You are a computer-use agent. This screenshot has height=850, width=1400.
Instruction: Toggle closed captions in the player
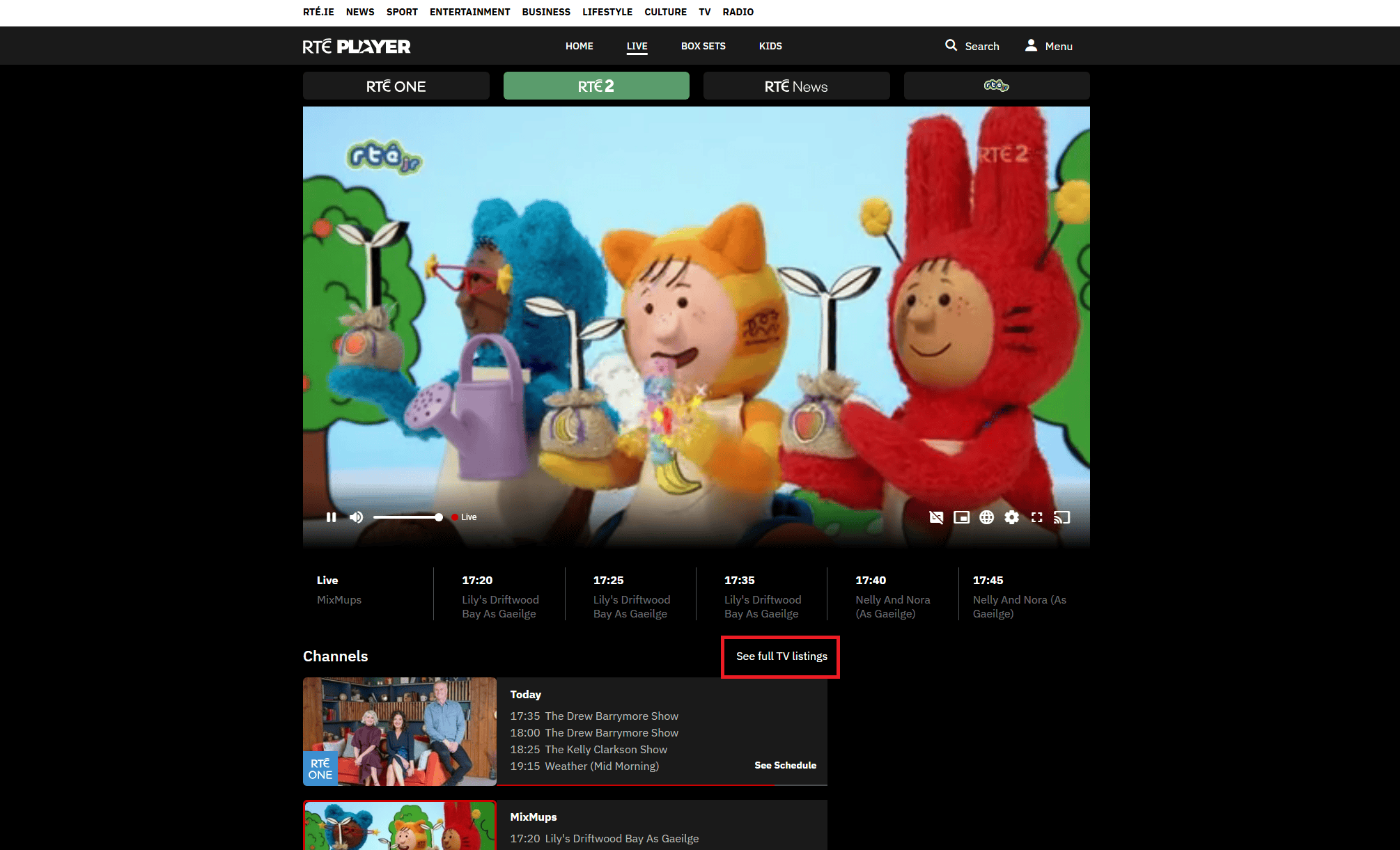coord(936,517)
